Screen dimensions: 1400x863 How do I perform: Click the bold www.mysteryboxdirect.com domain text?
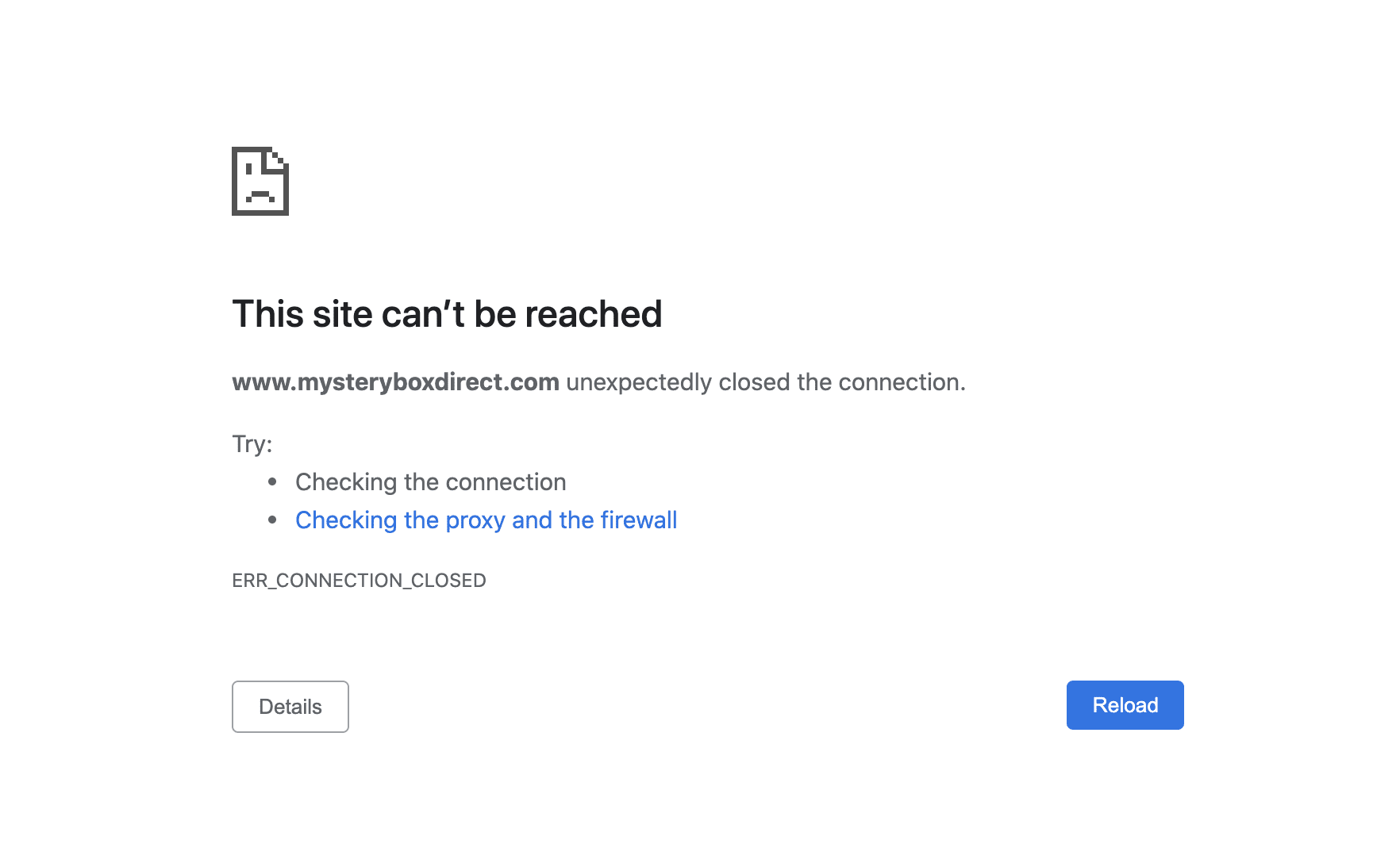(x=395, y=382)
